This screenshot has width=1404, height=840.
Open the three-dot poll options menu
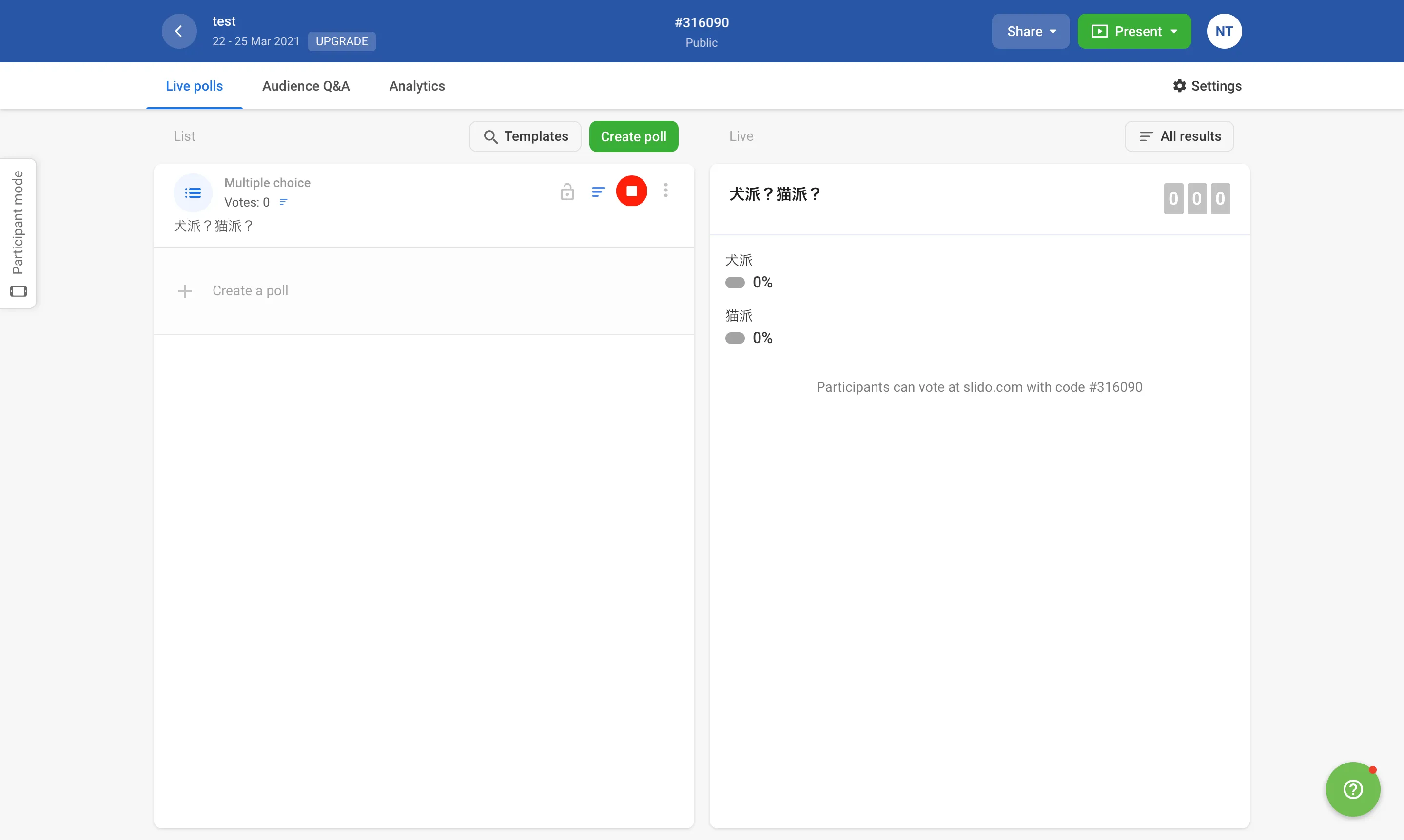pos(665,190)
